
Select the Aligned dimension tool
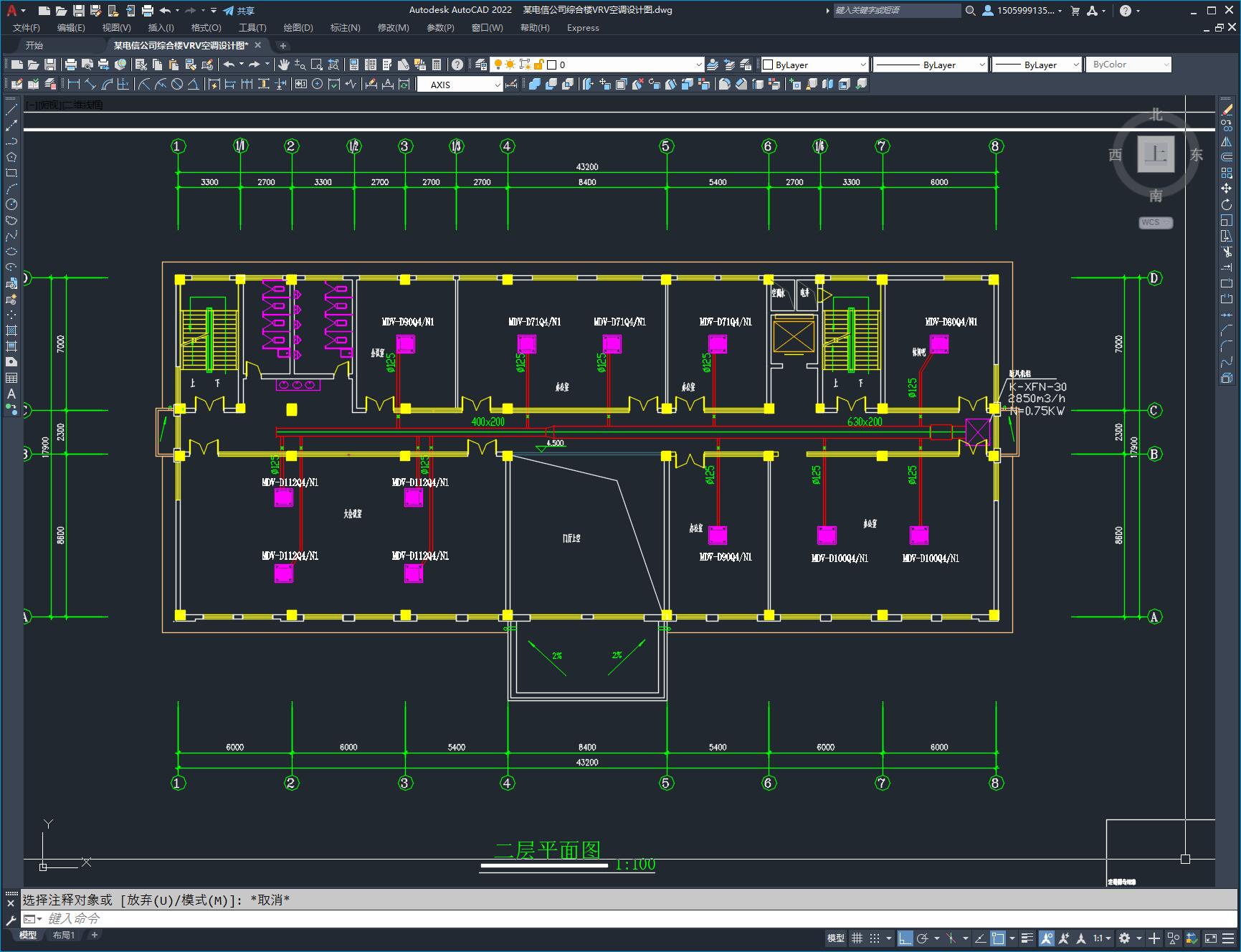point(90,84)
